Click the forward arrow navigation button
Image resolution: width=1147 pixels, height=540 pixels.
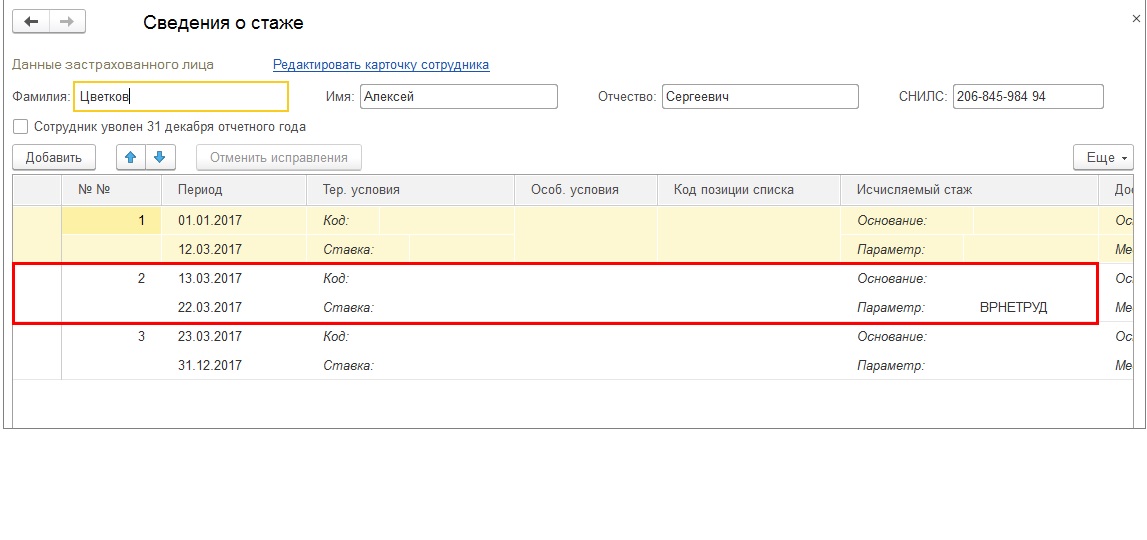tap(67, 21)
